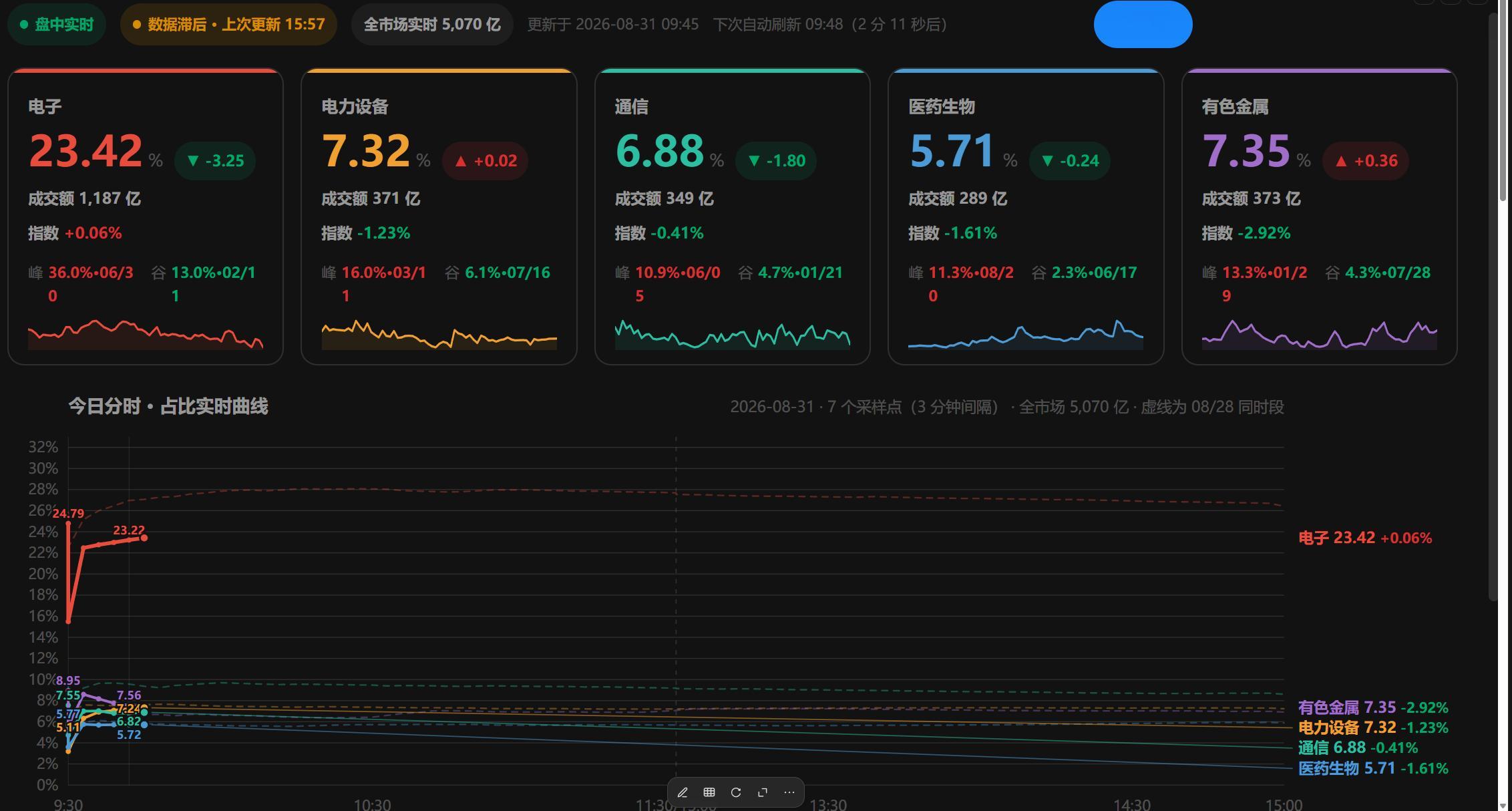The height and width of the screenshot is (811, 1512).
Task: Open the data table view icon
Action: pyautogui.click(x=709, y=792)
